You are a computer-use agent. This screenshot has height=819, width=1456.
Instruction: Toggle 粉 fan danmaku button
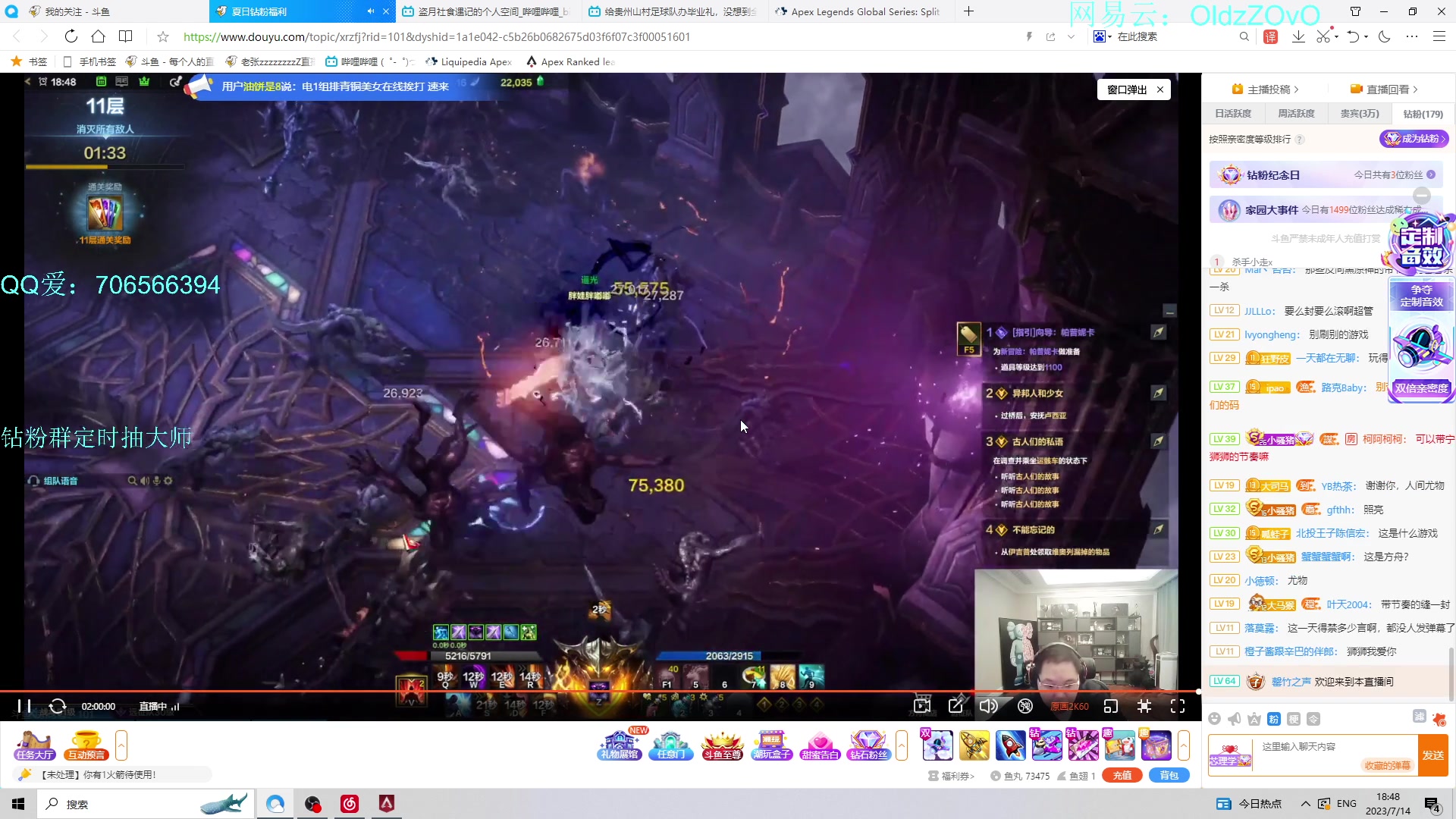[1274, 719]
